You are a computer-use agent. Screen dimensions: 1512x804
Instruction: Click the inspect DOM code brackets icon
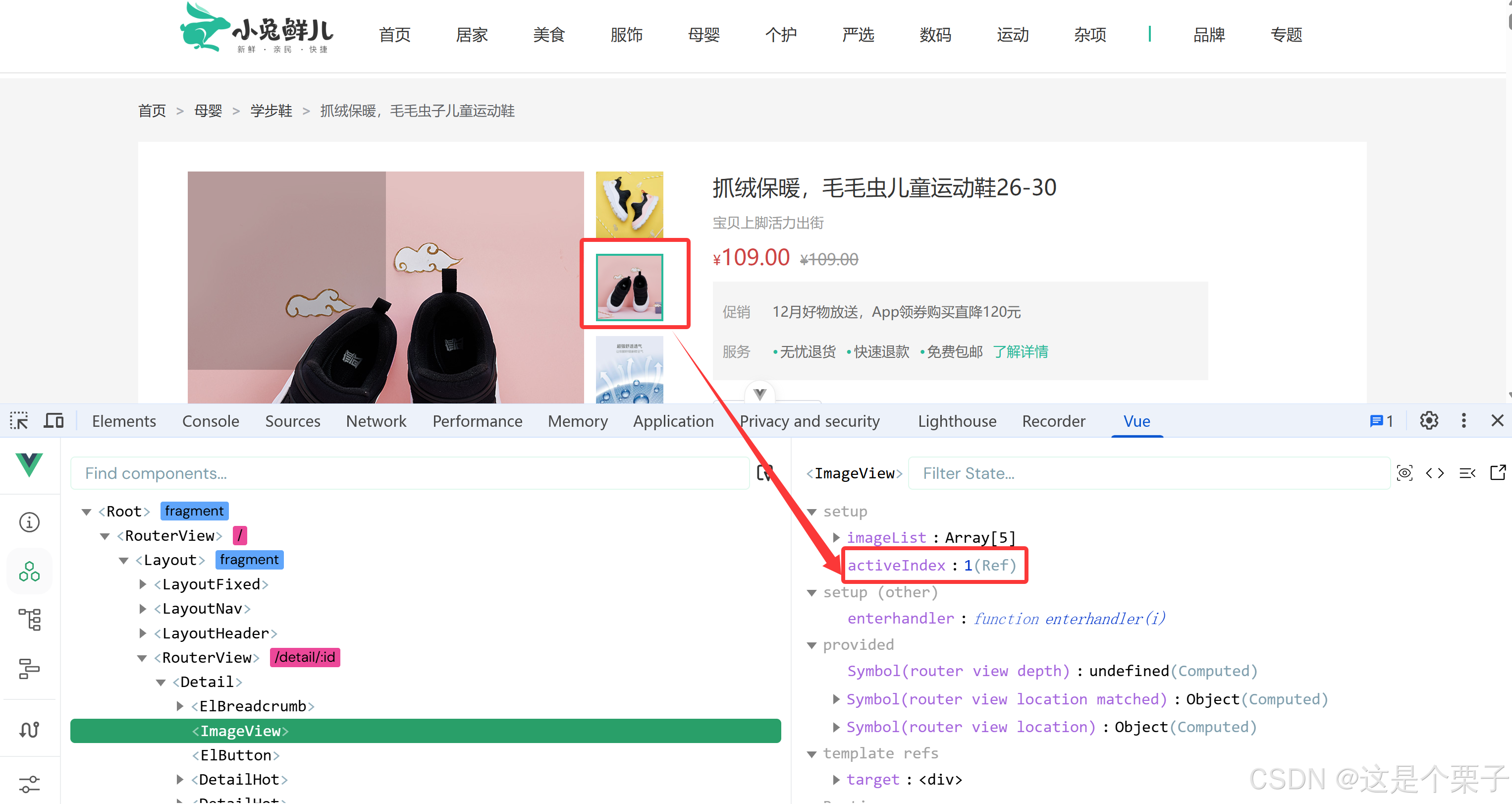(x=1435, y=473)
